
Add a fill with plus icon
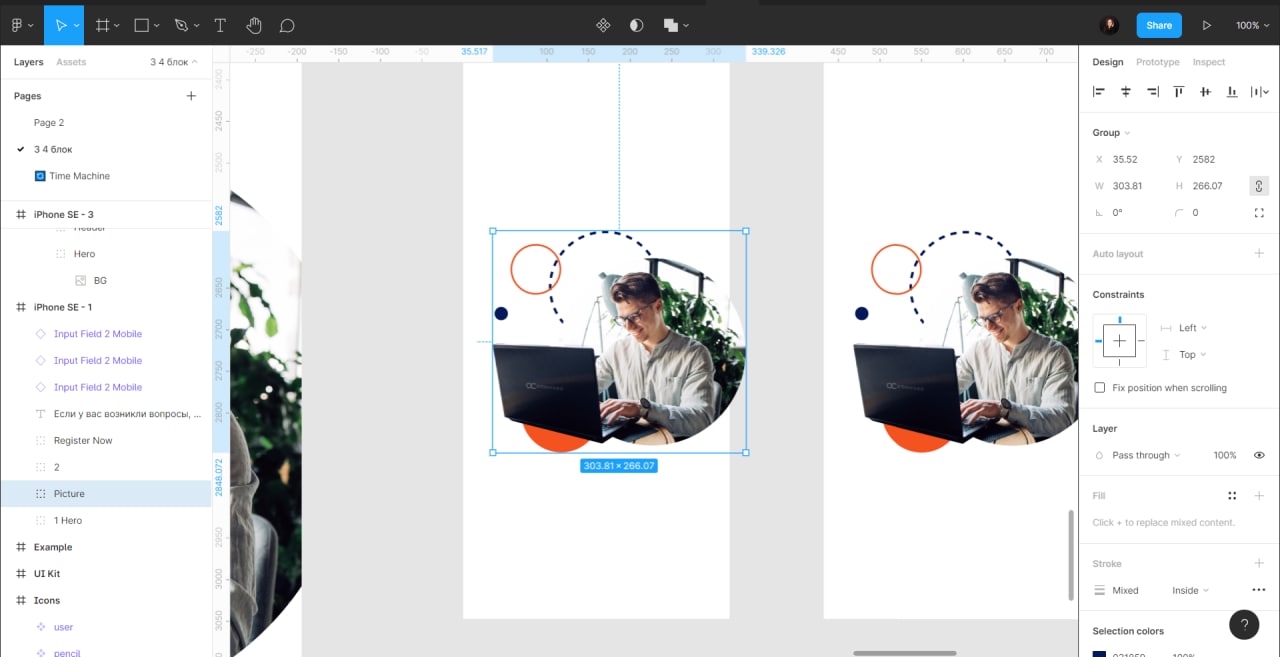point(1259,495)
